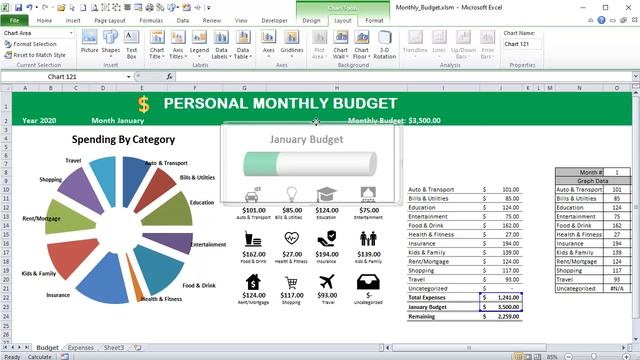
Task: Switch to the Page Layout tab
Action: point(110,20)
